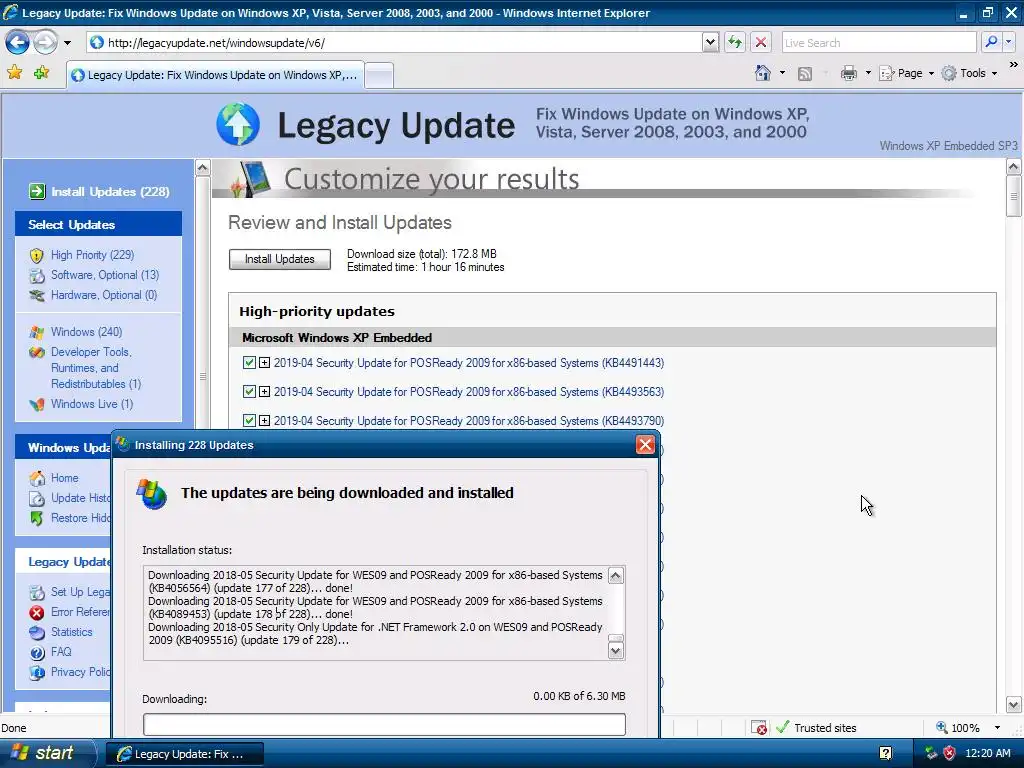Open Hardware, Optional (0) category
The image size is (1024, 768).
[104, 295]
